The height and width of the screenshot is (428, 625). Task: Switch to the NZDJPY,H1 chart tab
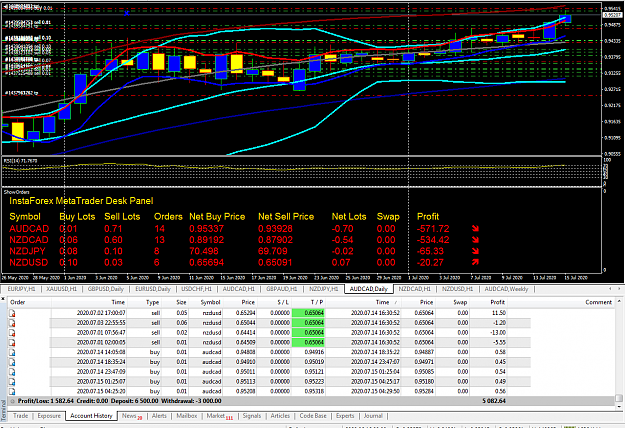tap(323, 289)
